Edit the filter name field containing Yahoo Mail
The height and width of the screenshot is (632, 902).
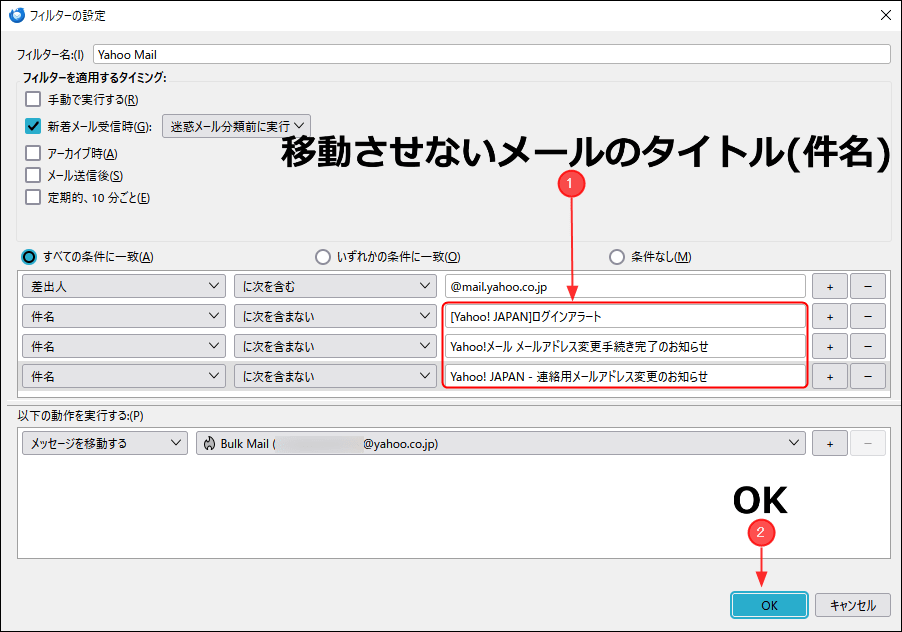[x=492, y=55]
